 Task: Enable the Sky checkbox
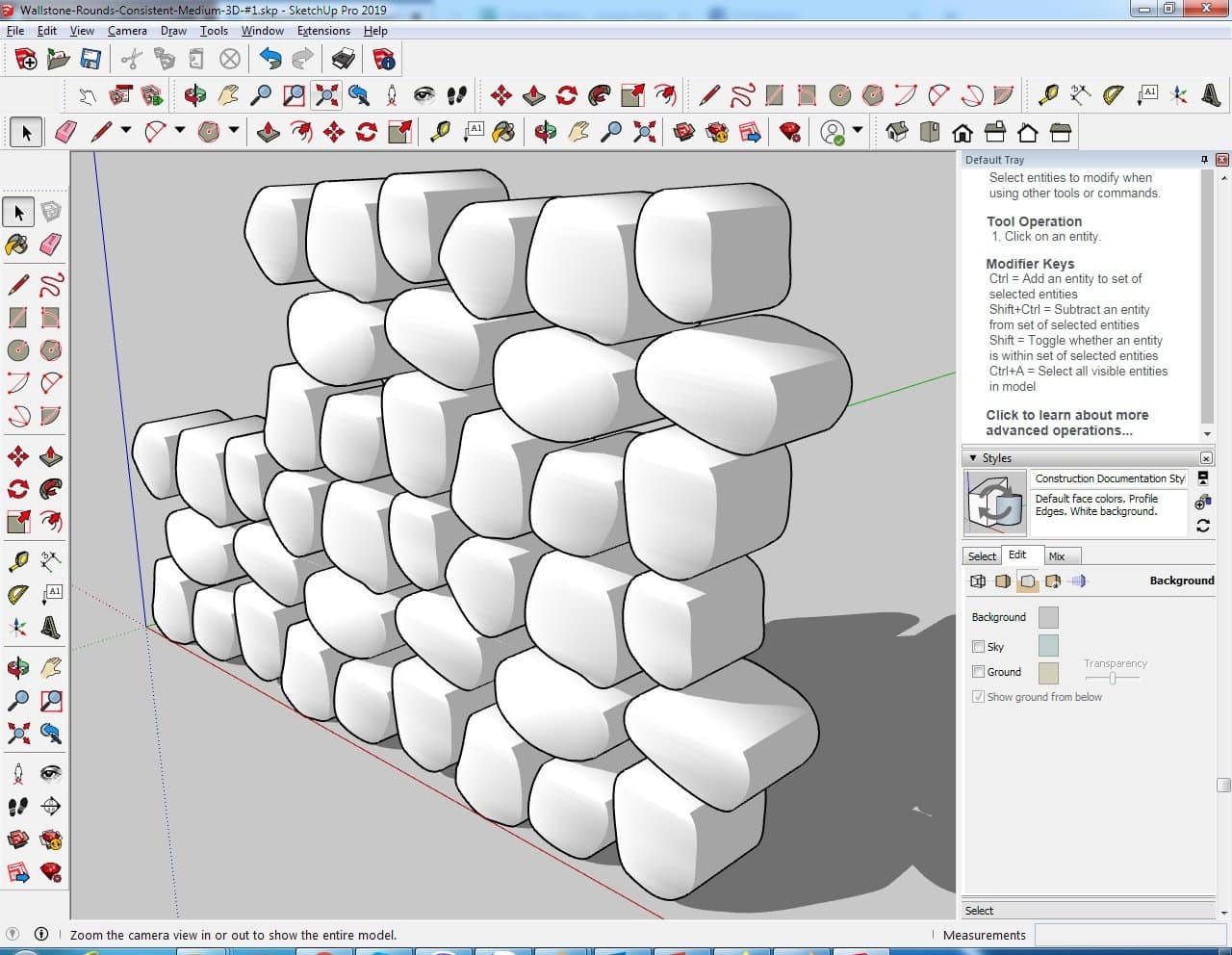pyautogui.click(x=979, y=647)
